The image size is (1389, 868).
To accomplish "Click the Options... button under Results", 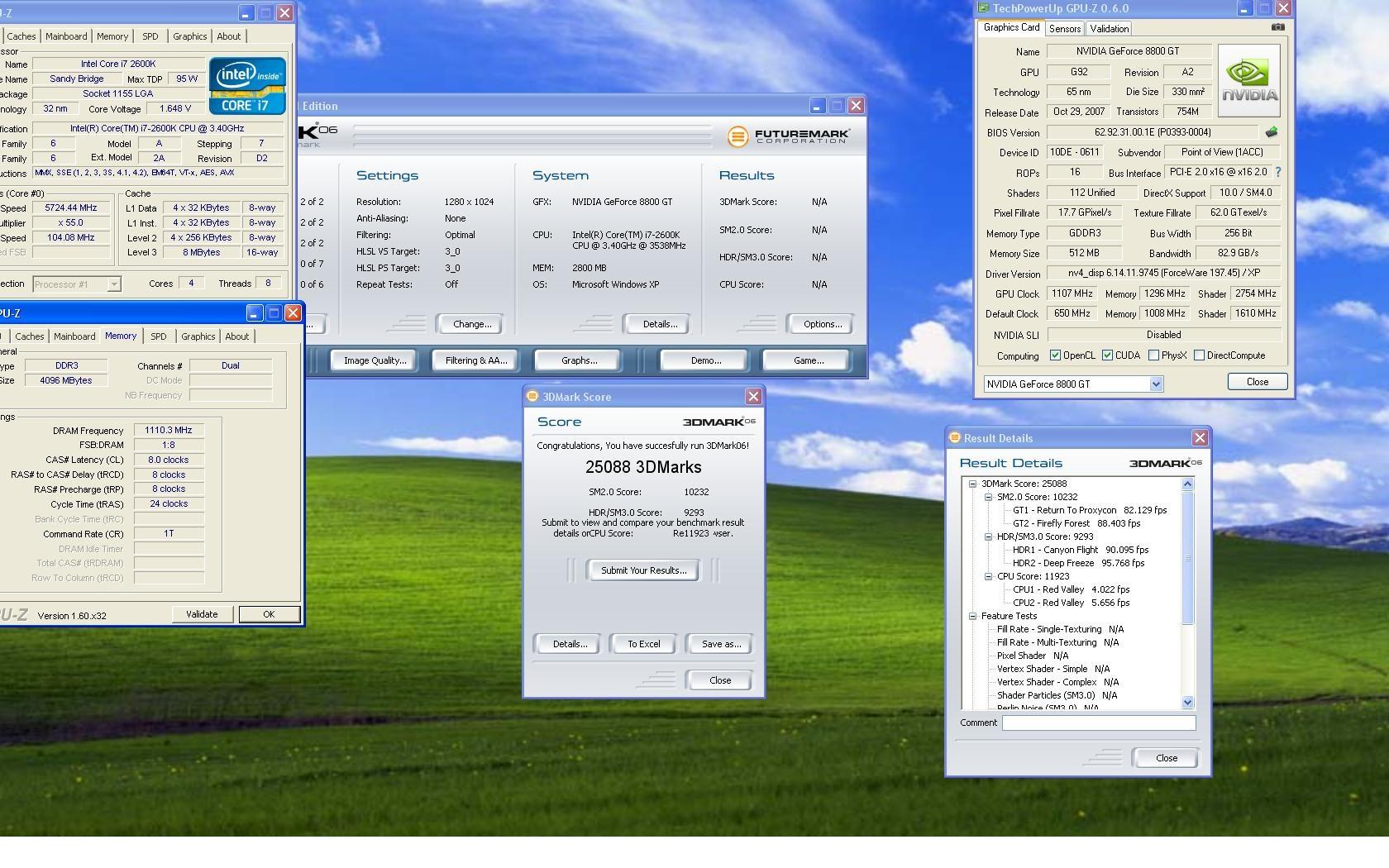I will click(823, 324).
